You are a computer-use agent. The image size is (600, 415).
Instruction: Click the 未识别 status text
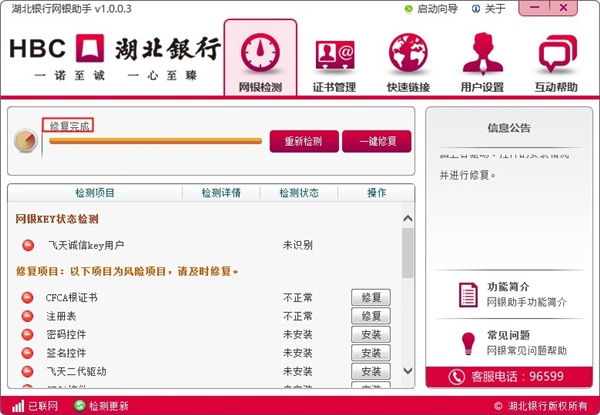[x=298, y=245]
